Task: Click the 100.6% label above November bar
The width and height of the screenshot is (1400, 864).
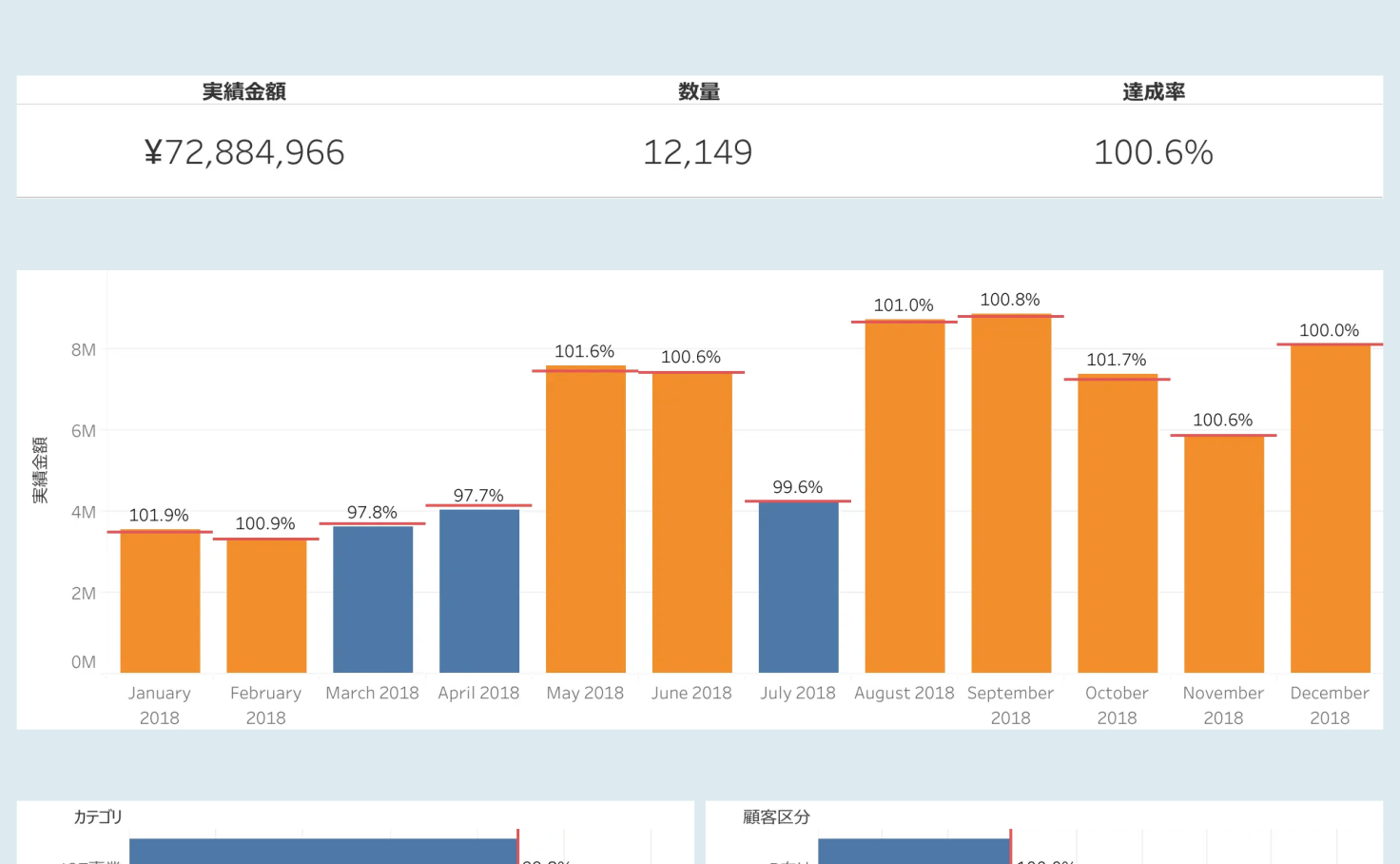Action: pyautogui.click(x=1223, y=420)
